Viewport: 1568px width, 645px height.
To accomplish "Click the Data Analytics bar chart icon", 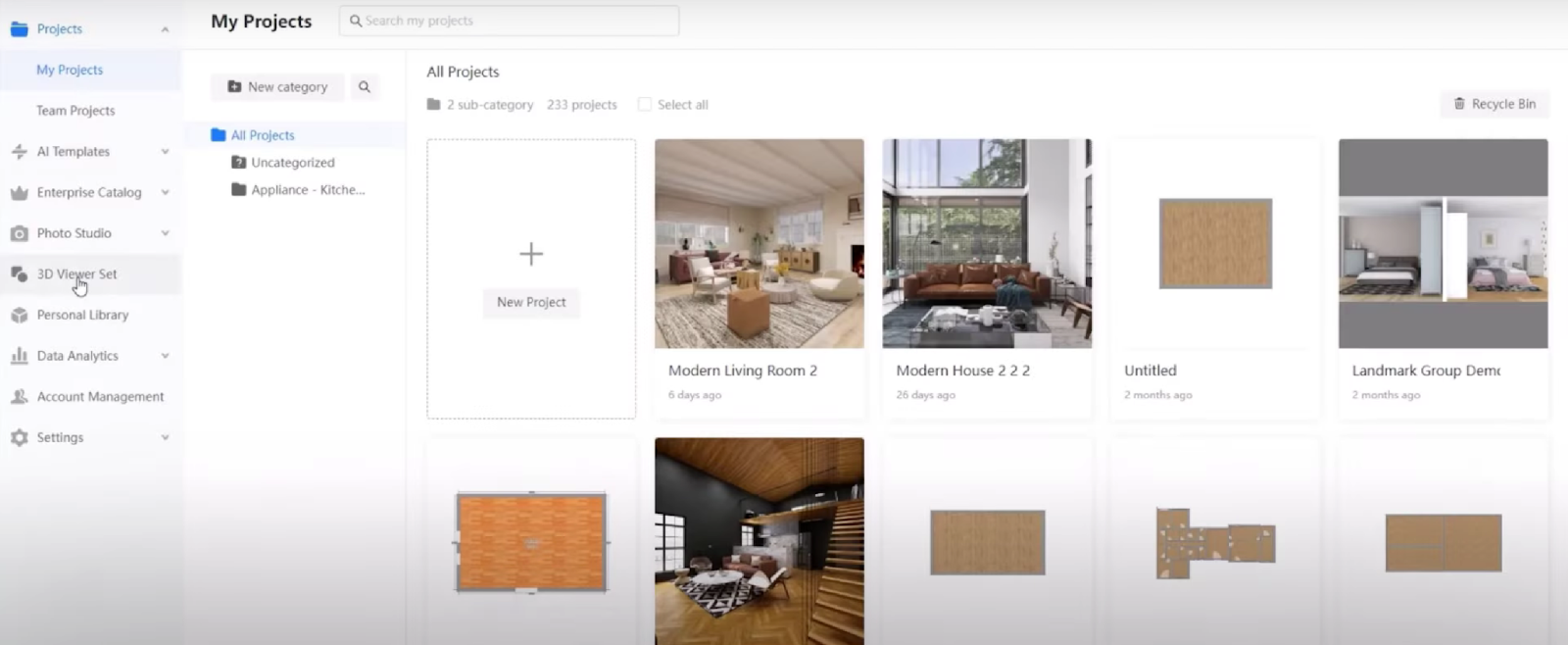I will pyautogui.click(x=19, y=356).
